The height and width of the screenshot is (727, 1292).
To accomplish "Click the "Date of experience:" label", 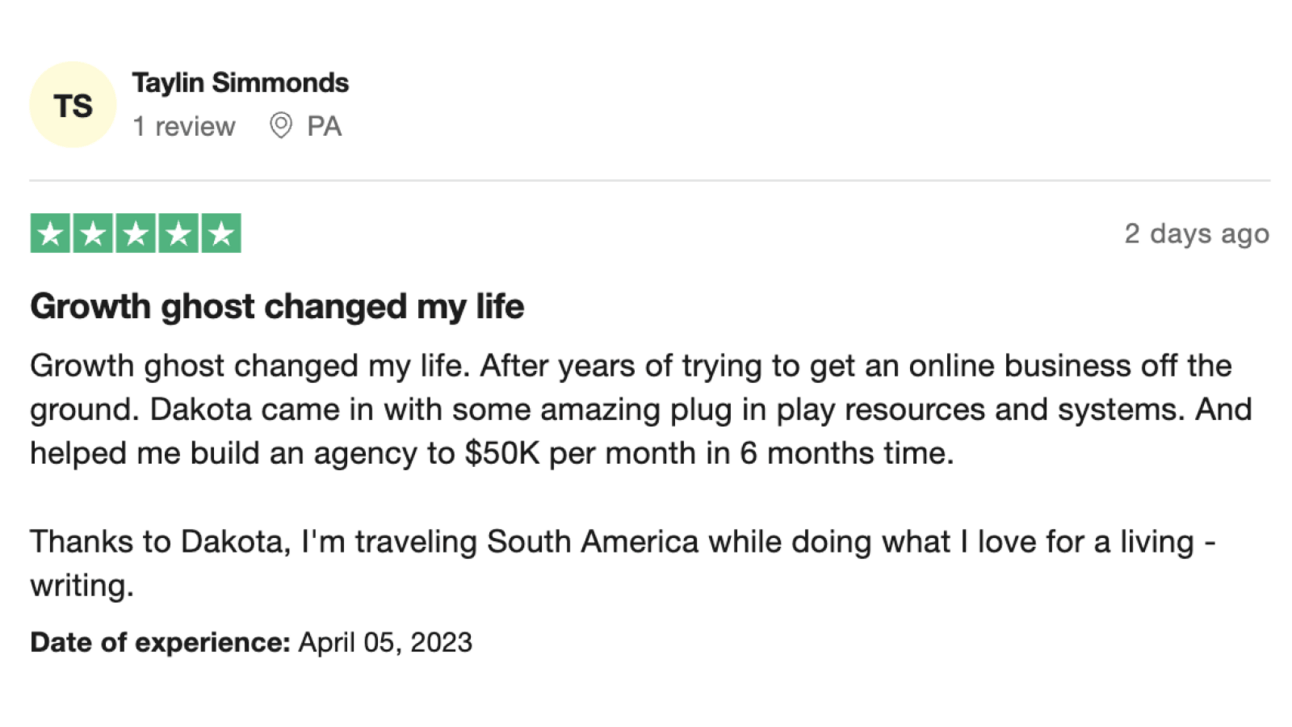I will [160, 641].
